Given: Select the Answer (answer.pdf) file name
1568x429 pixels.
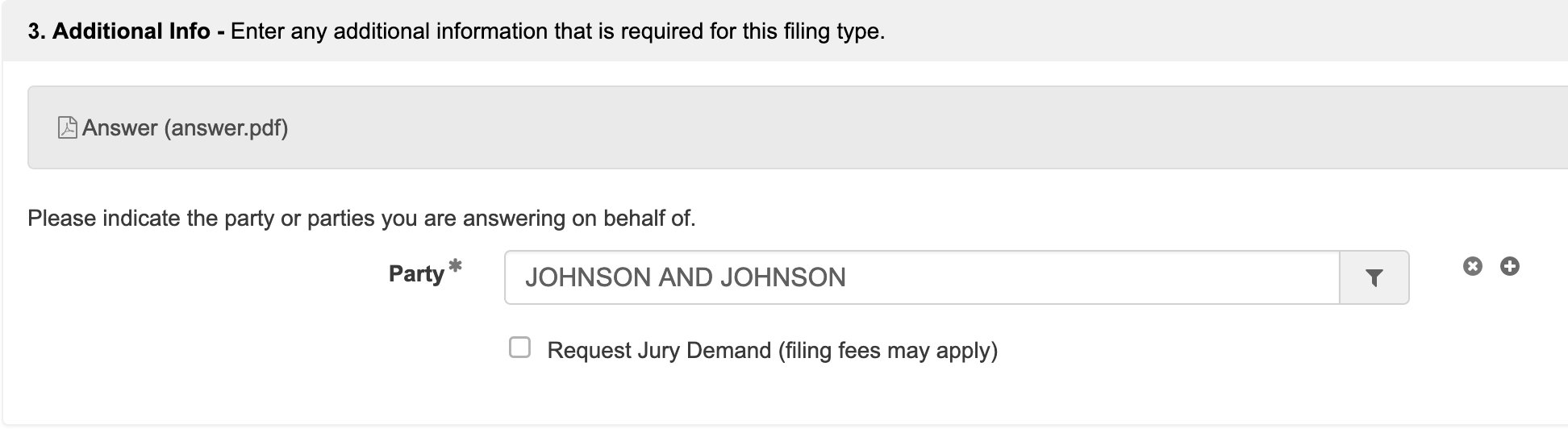Looking at the screenshot, I should (x=185, y=128).
